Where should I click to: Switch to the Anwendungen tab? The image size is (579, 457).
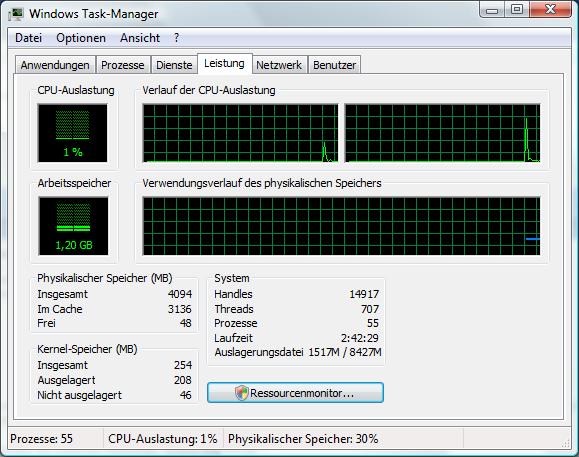55,65
